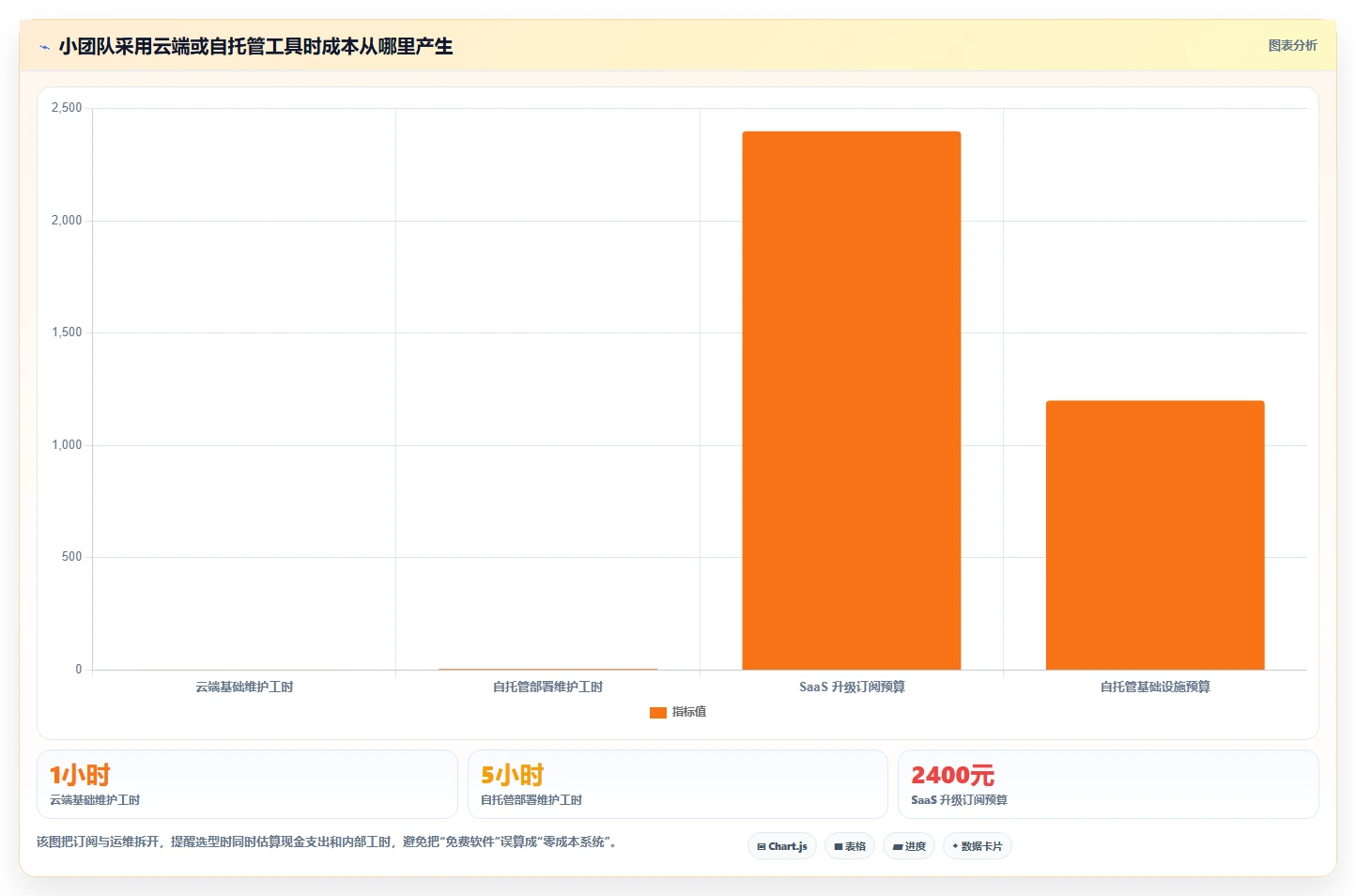This screenshot has width=1356, height=896.
Task: Open the 1小时 云端基础维护工时 card
Action: coord(247,784)
